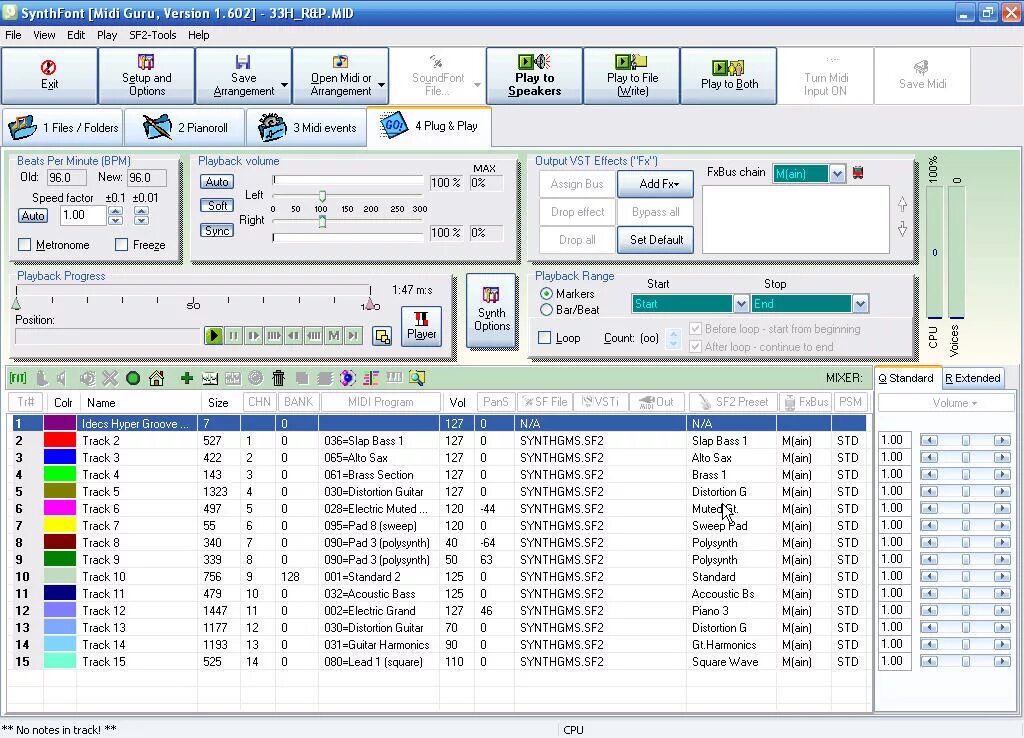Toggle the Sync volume button
Screen dimensions: 1024x738
(217, 231)
